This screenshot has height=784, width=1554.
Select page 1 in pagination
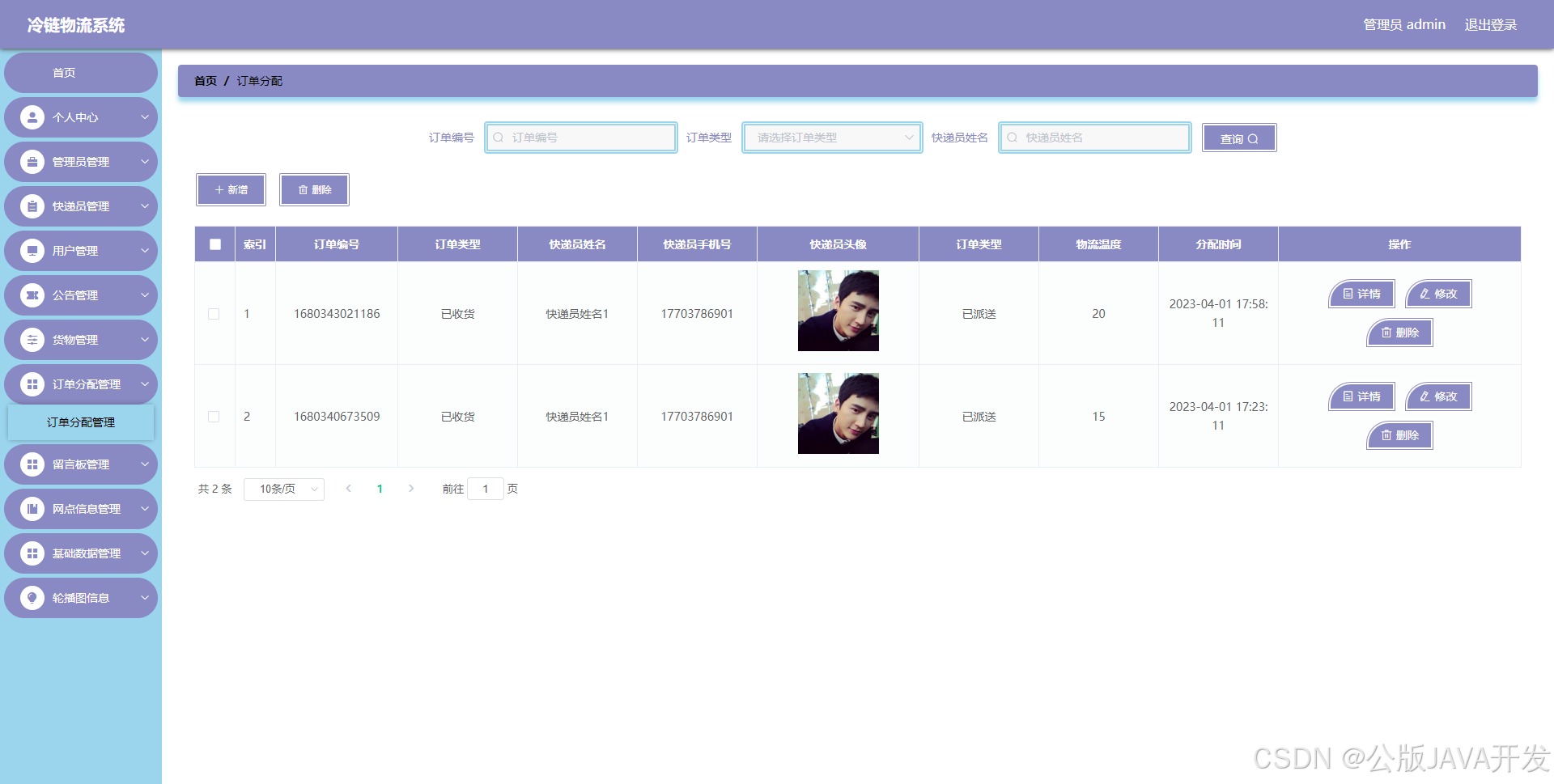[x=380, y=489]
